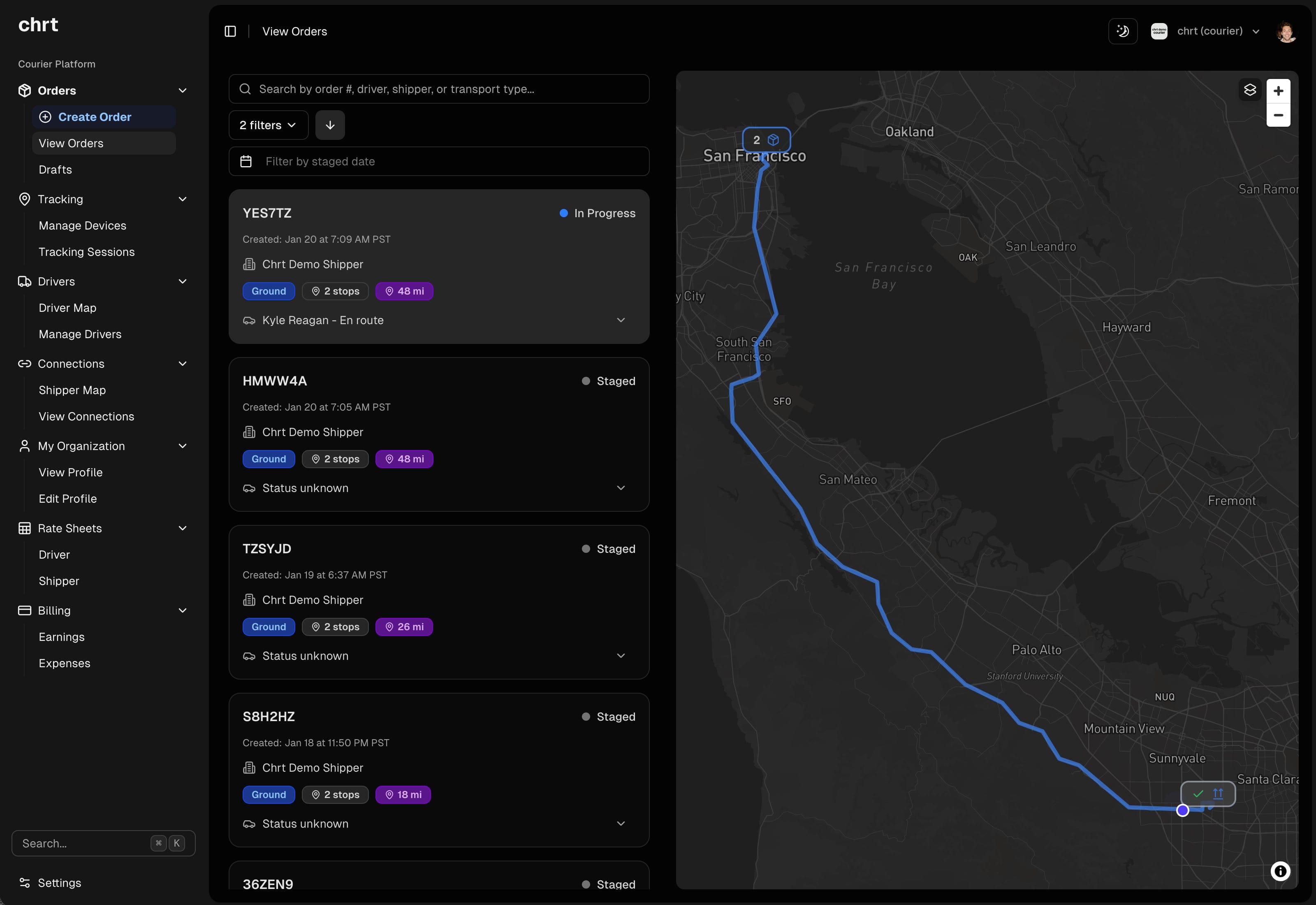The image size is (1316, 905).
Task: Zoom in on the map
Action: (1278, 91)
